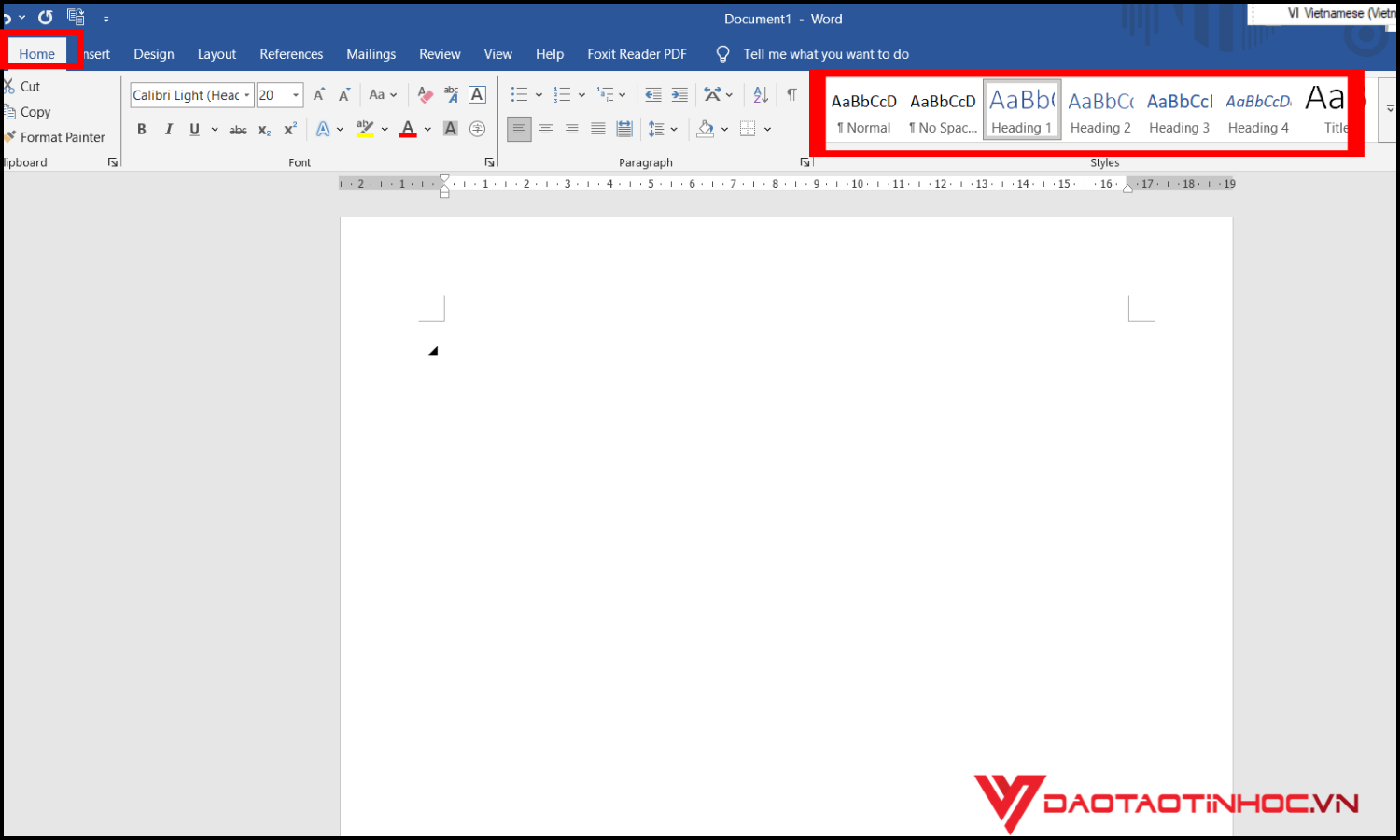Click the red font color button
Image resolution: width=1400 pixels, height=840 pixels.
[408, 130]
